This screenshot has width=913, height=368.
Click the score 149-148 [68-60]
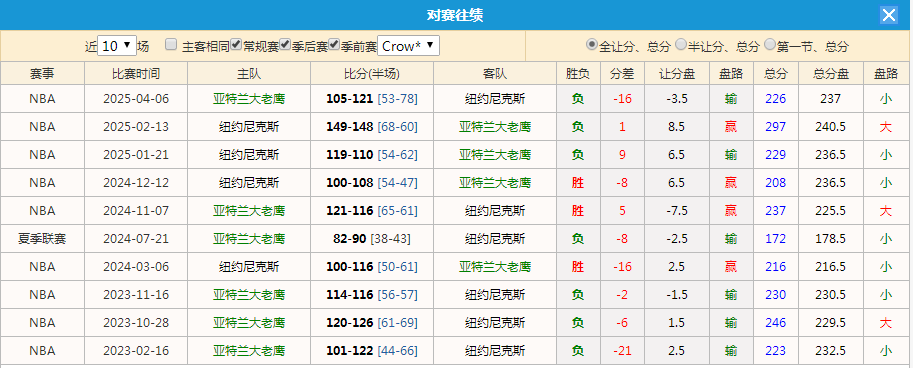[x=371, y=127]
